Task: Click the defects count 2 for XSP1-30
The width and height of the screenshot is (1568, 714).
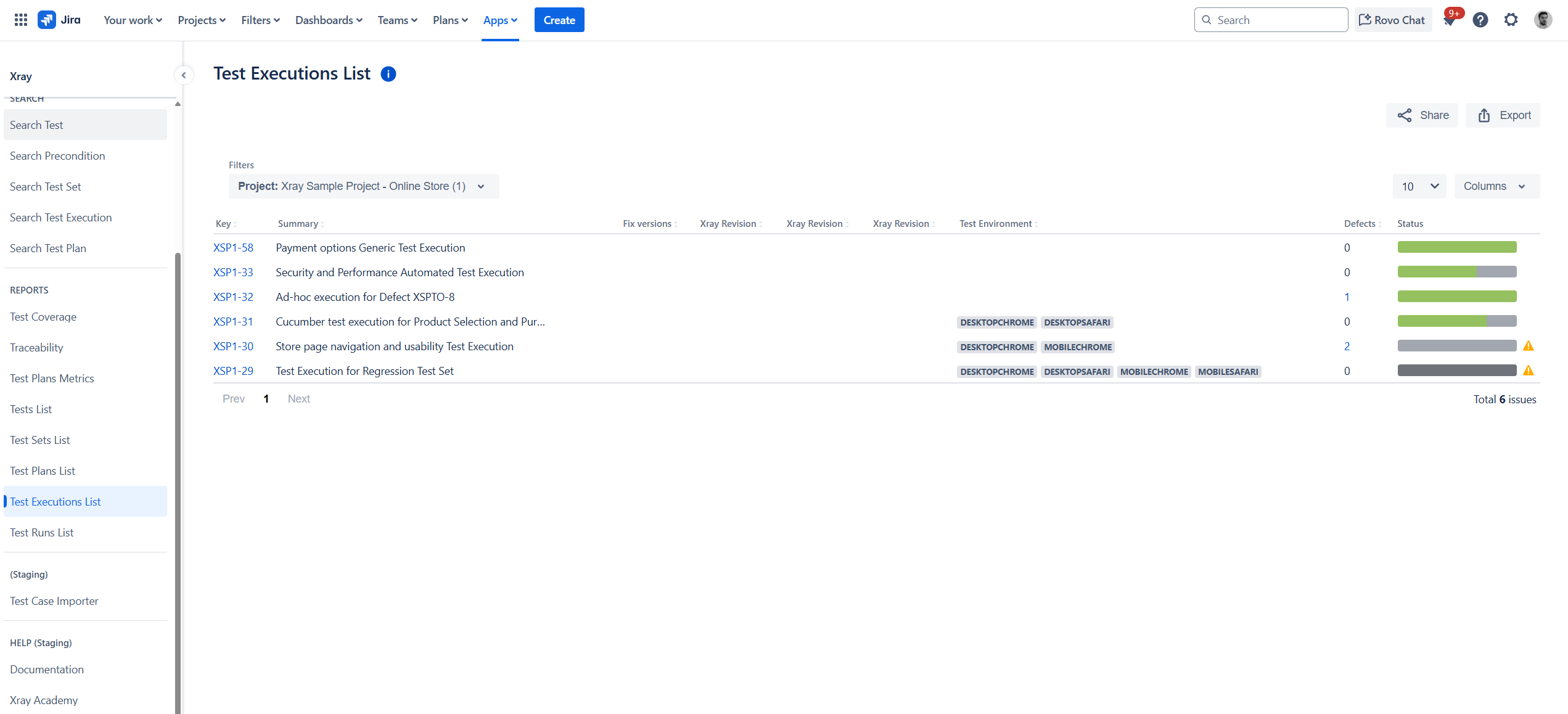Action: pyautogui.click(x=1347, y=346)
